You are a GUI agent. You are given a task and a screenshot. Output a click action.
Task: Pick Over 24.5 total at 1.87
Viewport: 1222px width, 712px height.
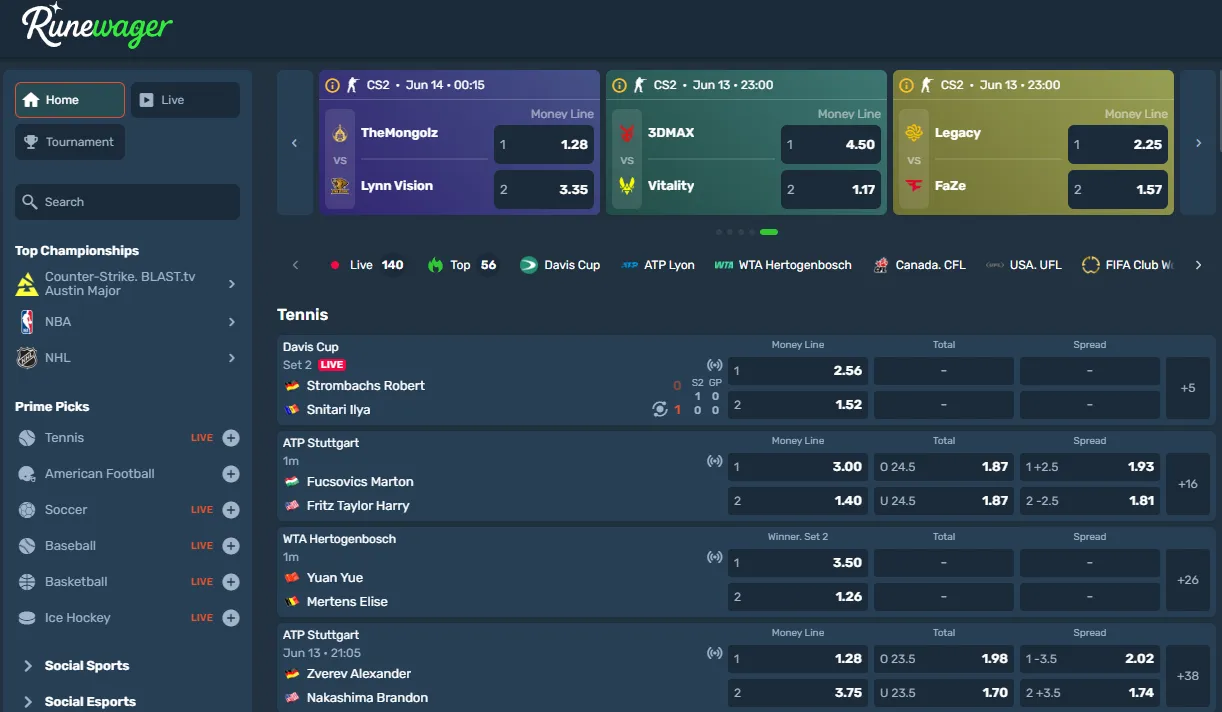tap(943, 467)
